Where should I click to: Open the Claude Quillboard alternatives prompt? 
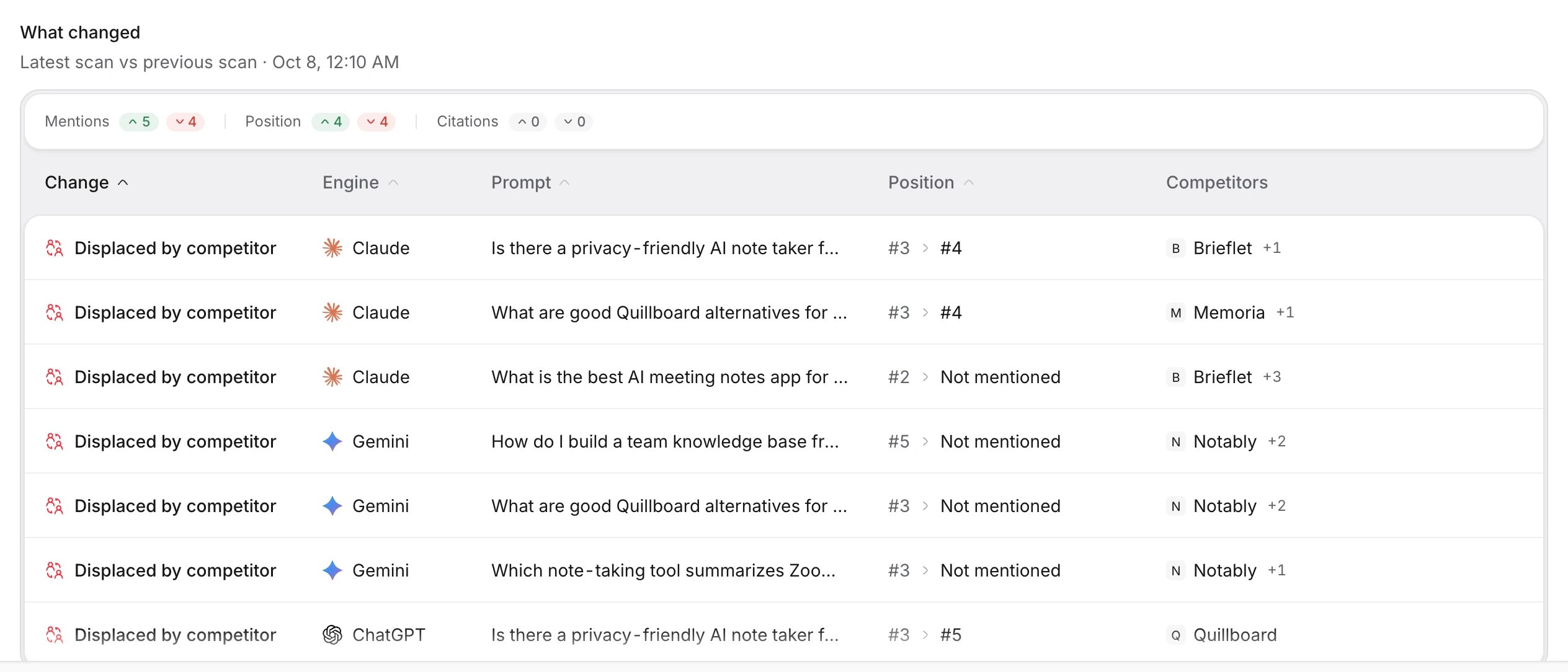coord(669,312)
